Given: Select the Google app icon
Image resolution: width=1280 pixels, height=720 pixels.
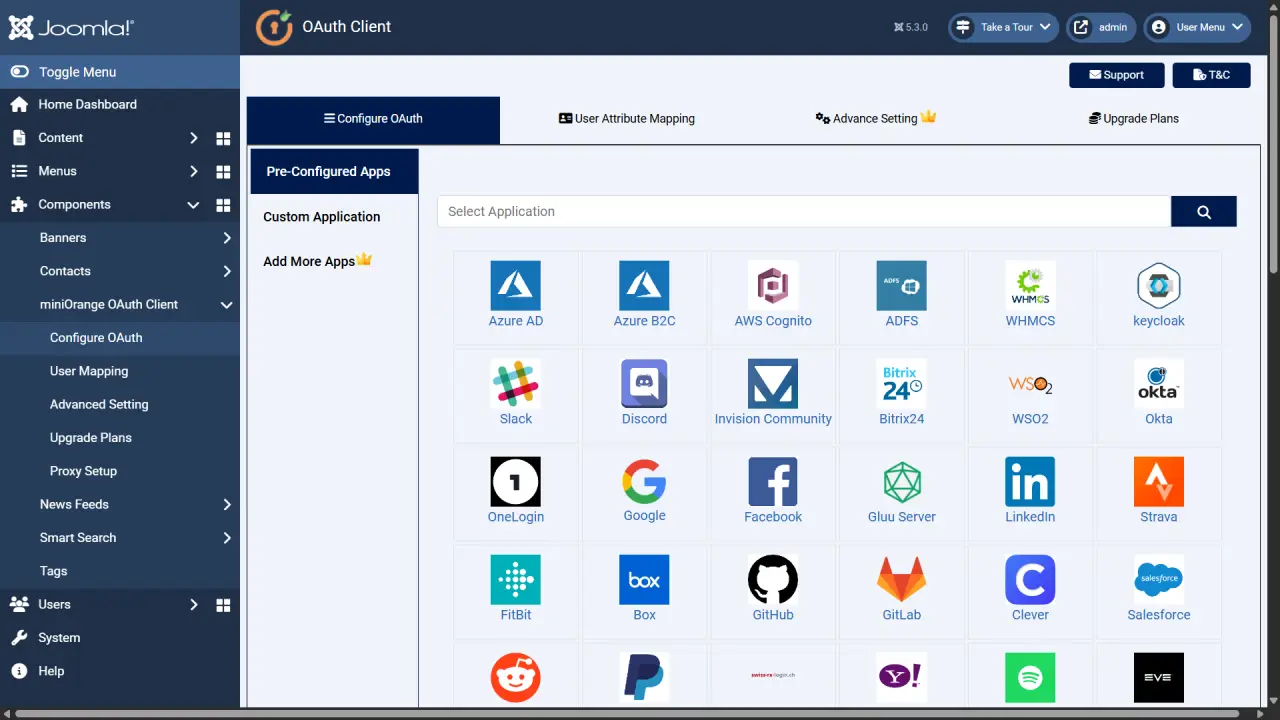Looking at the screenshot, I should (644, 482).
